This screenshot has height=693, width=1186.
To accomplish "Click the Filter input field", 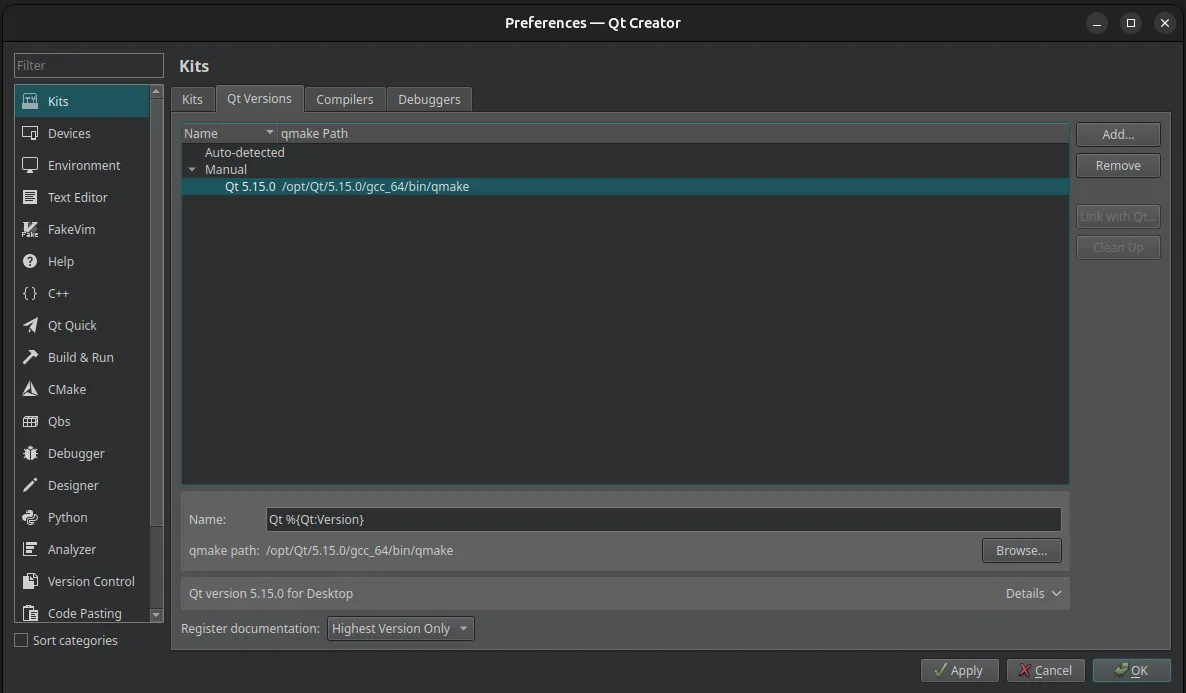I will [x=88, y=65].
